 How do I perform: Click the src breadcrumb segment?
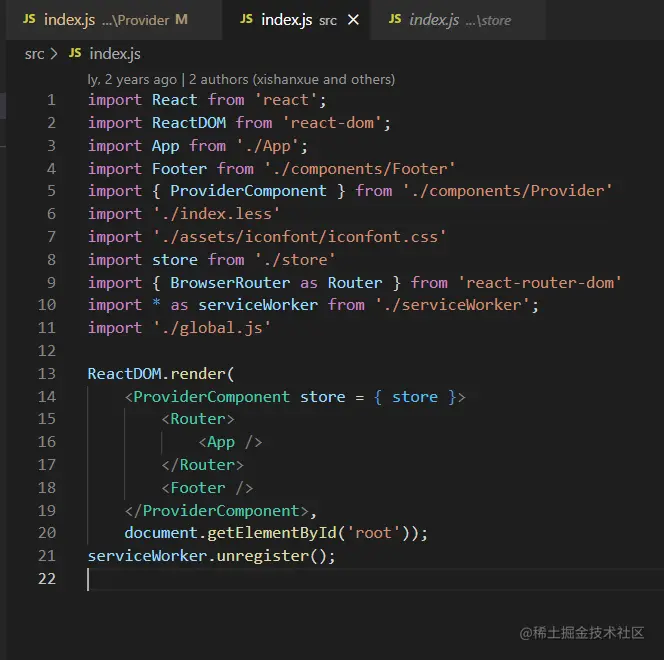(34, 54)
